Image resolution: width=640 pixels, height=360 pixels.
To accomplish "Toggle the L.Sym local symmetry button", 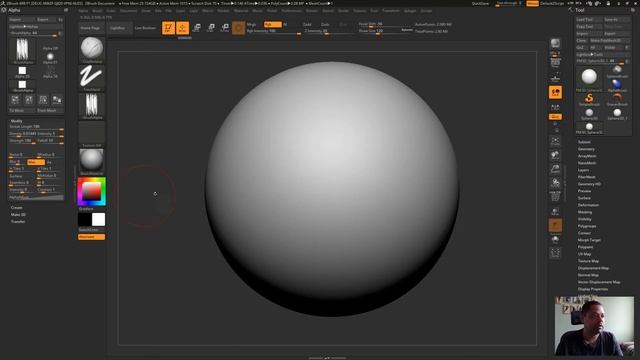I will pyautogui.click(x=555, y=107).
